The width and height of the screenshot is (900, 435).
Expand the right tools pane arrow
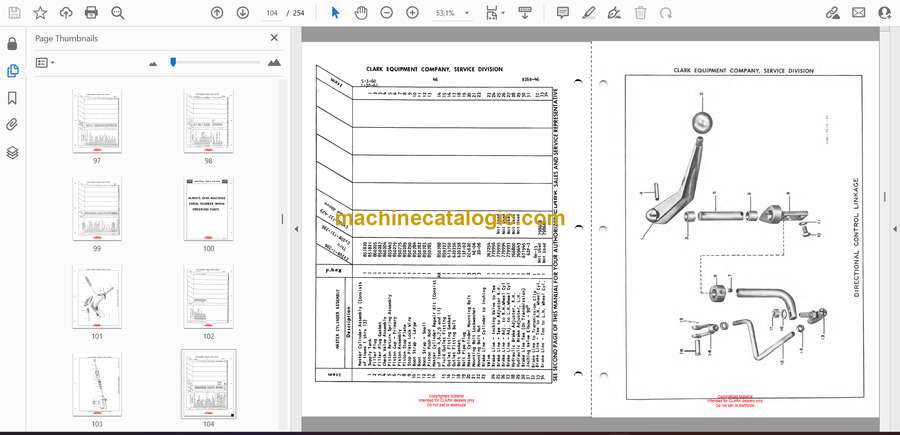[894, 229]
